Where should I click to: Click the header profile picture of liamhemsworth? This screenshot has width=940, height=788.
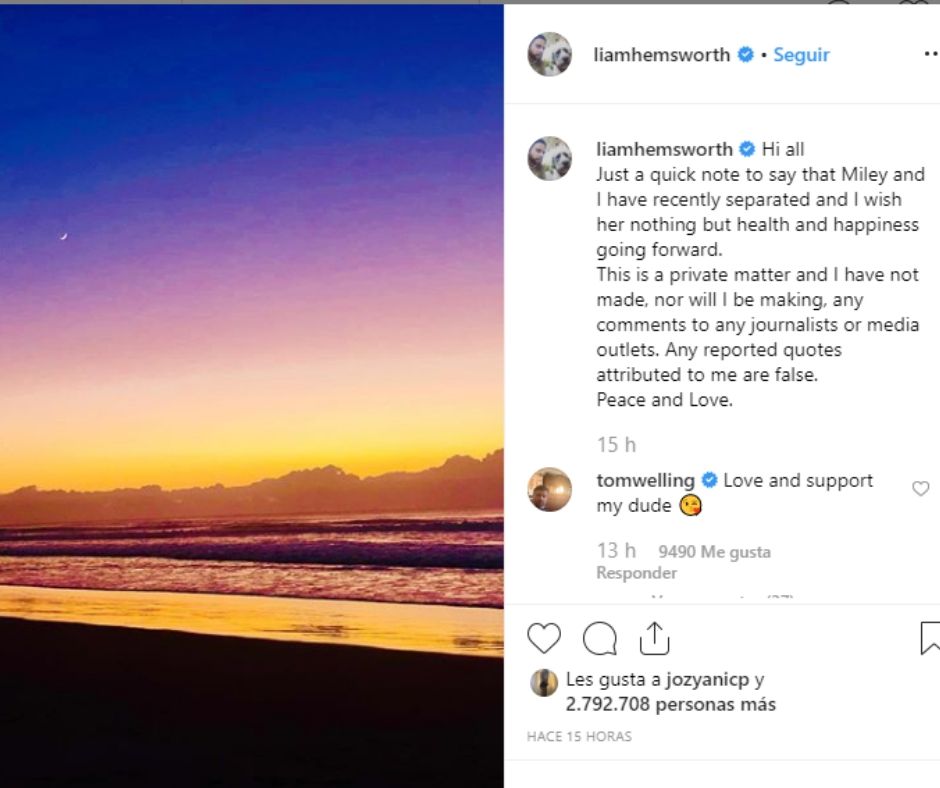click(550, 54)
